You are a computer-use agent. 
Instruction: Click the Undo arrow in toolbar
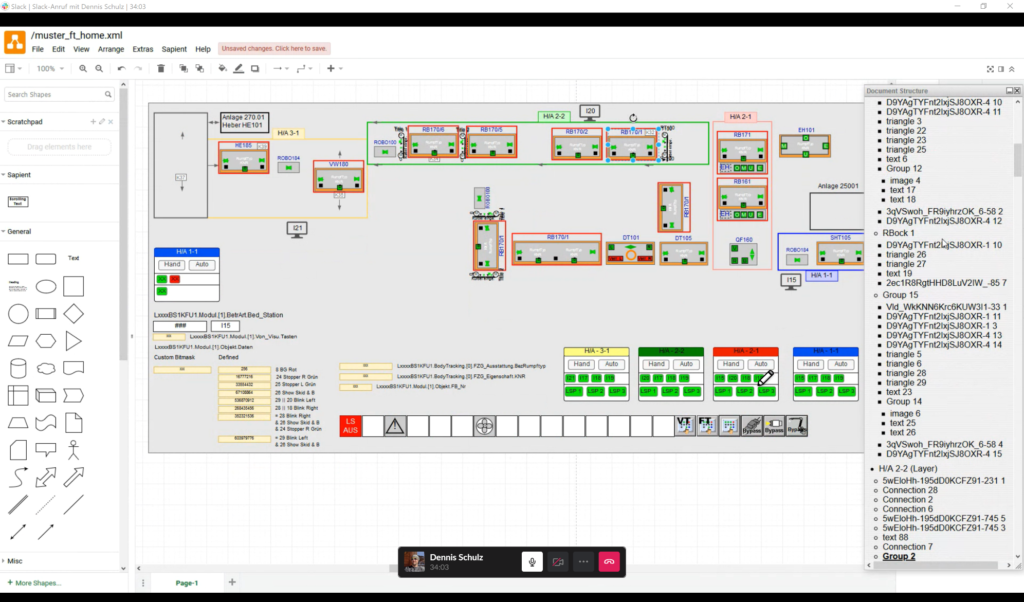pyautogui.click(x=121, y=69)
